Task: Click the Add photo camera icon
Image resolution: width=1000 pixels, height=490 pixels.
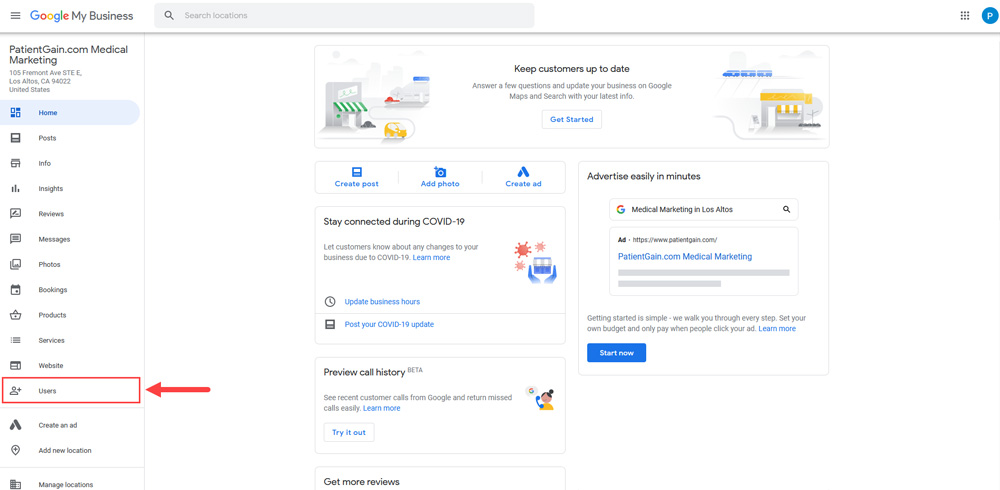Action: tap(440, 172)
